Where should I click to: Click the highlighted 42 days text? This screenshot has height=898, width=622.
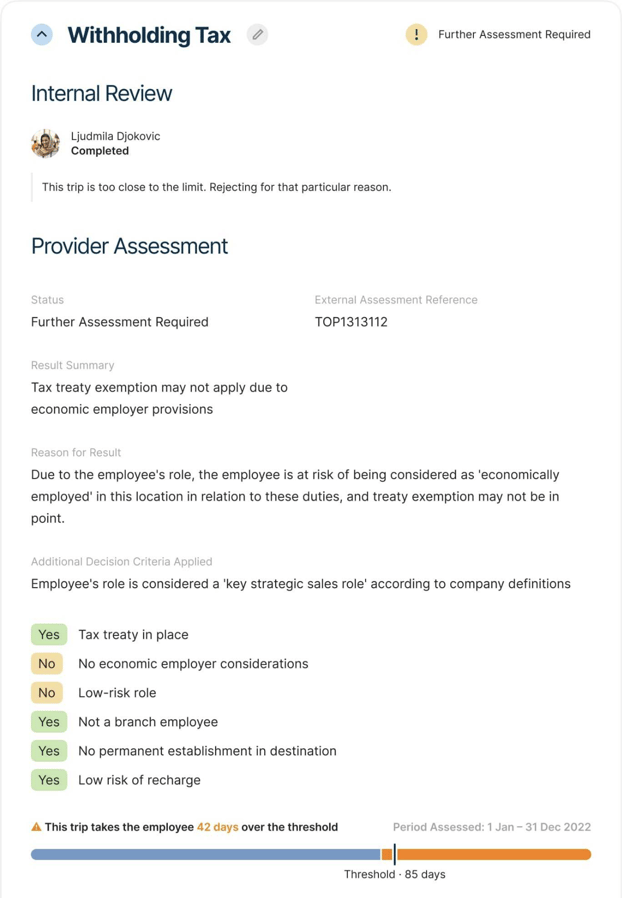click(x=217, y=827)
